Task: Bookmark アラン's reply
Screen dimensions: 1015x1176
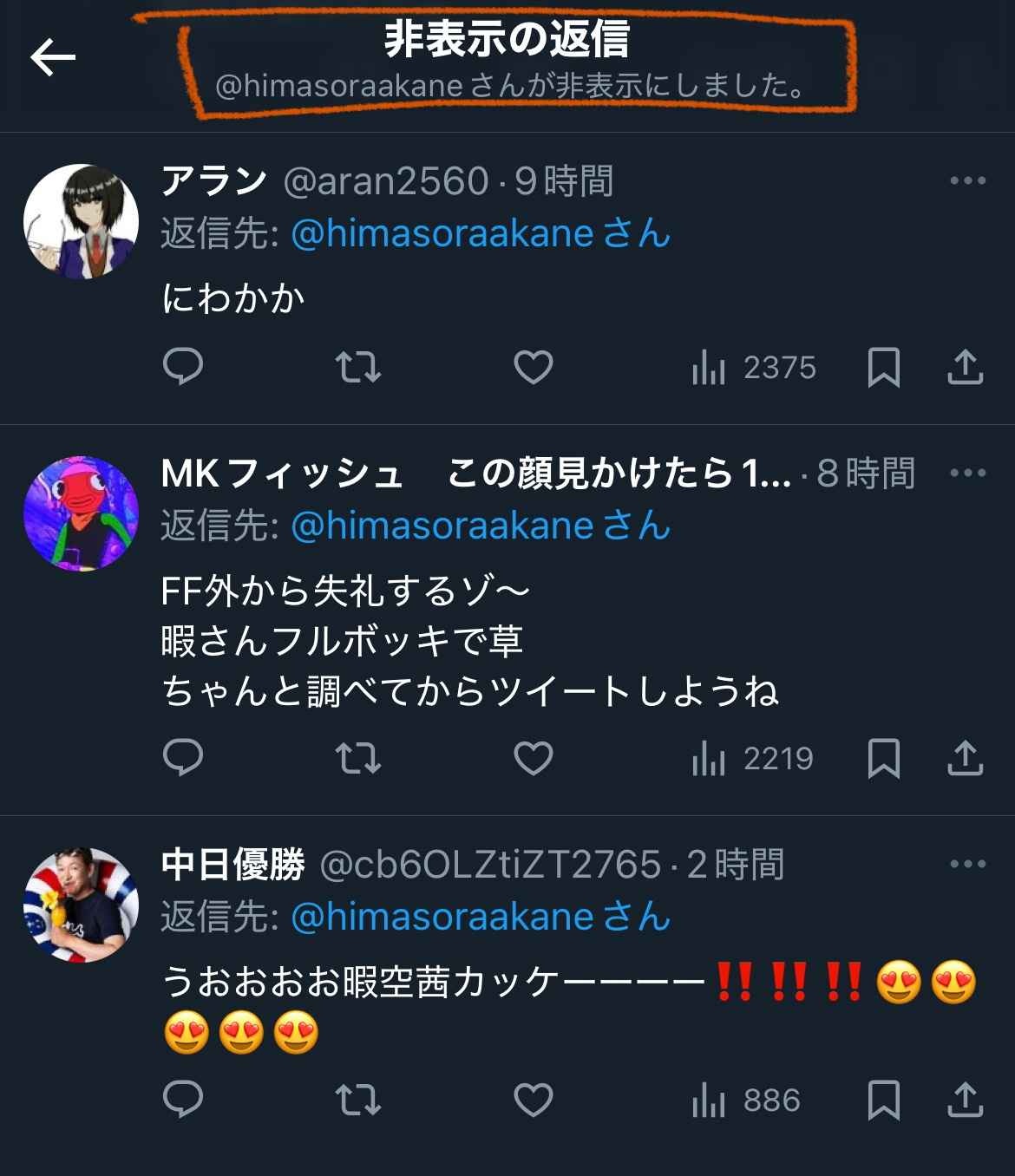Action: [x=883, y=367]
